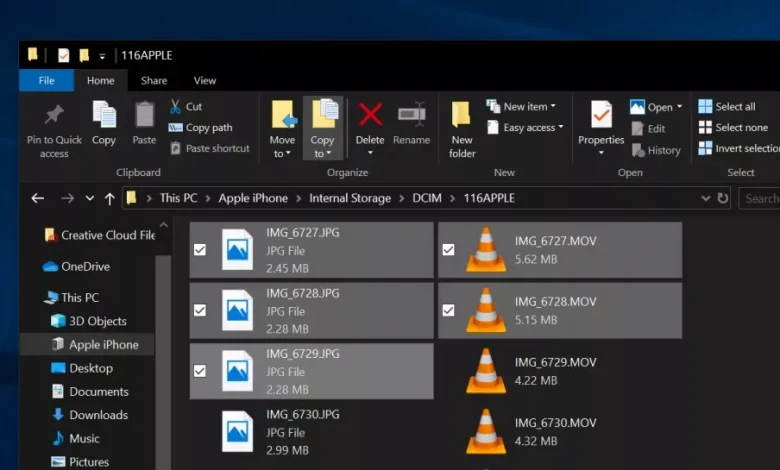Uncheck the IMG_6728.JPG checkbox

pos(200,310)
